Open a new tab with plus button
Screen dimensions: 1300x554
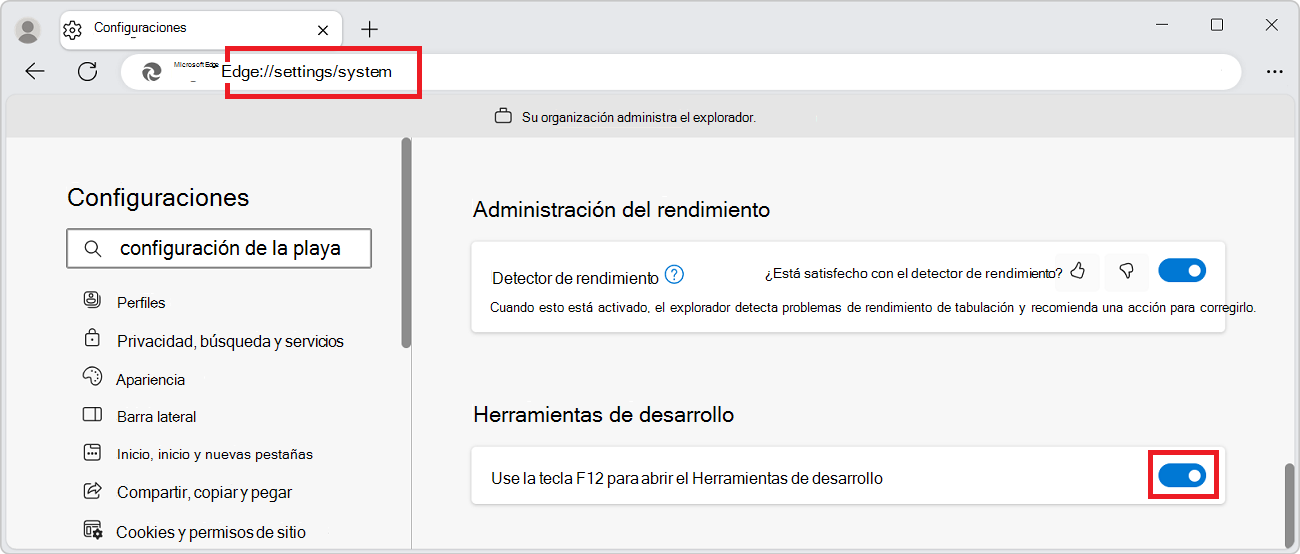370,29
